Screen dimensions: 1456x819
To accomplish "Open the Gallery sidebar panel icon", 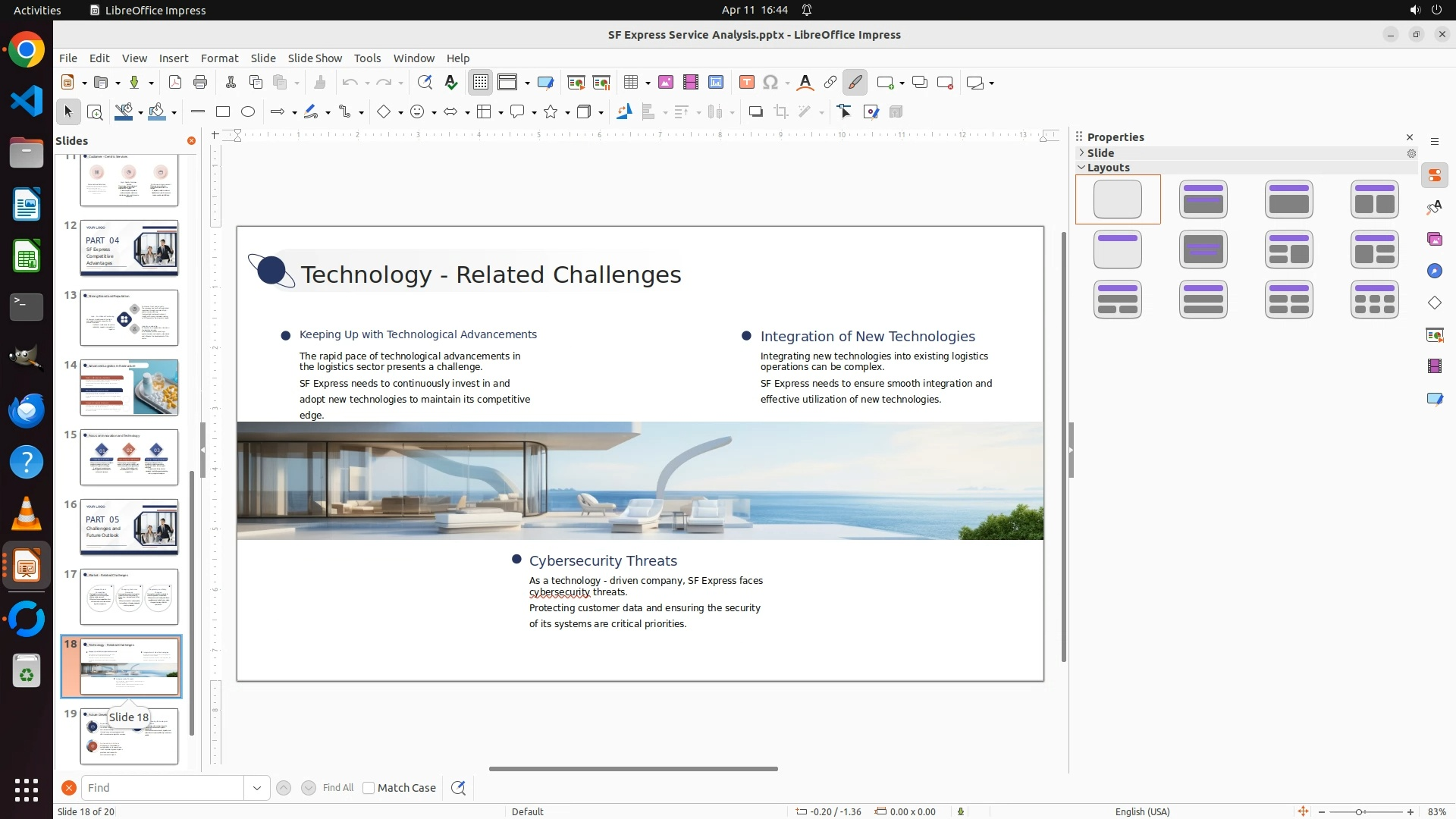I will point(1434,240).
